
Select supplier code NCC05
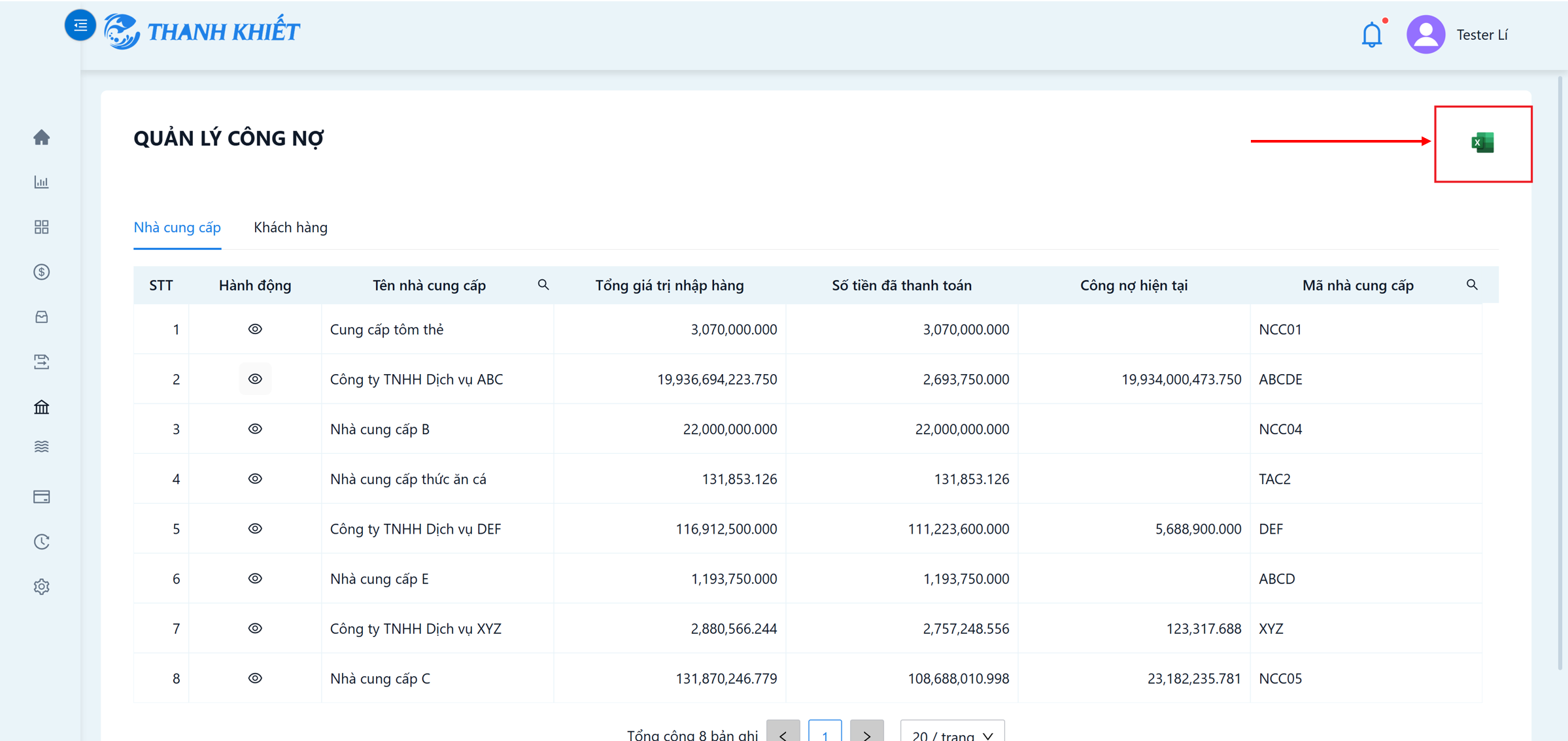[x=1280, y=679]
